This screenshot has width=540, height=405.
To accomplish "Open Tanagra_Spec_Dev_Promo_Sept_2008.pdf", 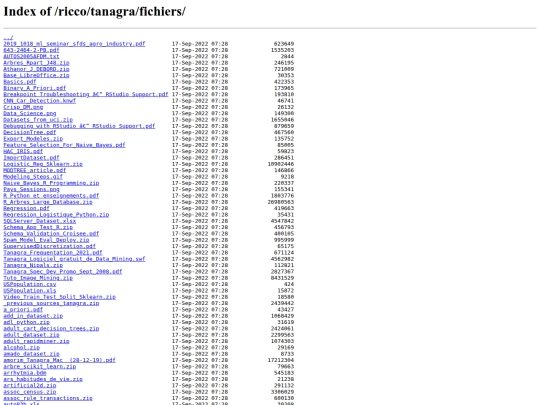I will point(63,271).
